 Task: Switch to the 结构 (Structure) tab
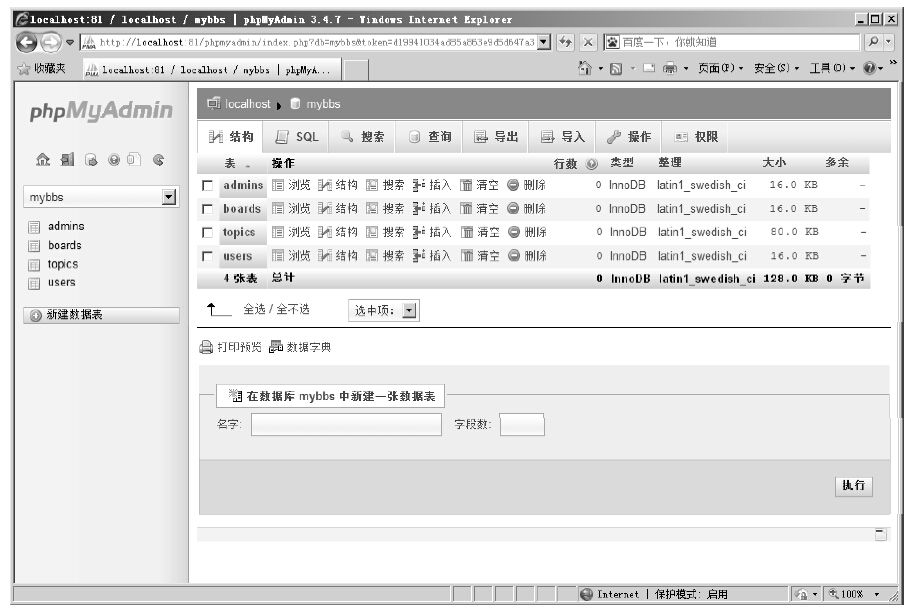(x=231, y=137)
